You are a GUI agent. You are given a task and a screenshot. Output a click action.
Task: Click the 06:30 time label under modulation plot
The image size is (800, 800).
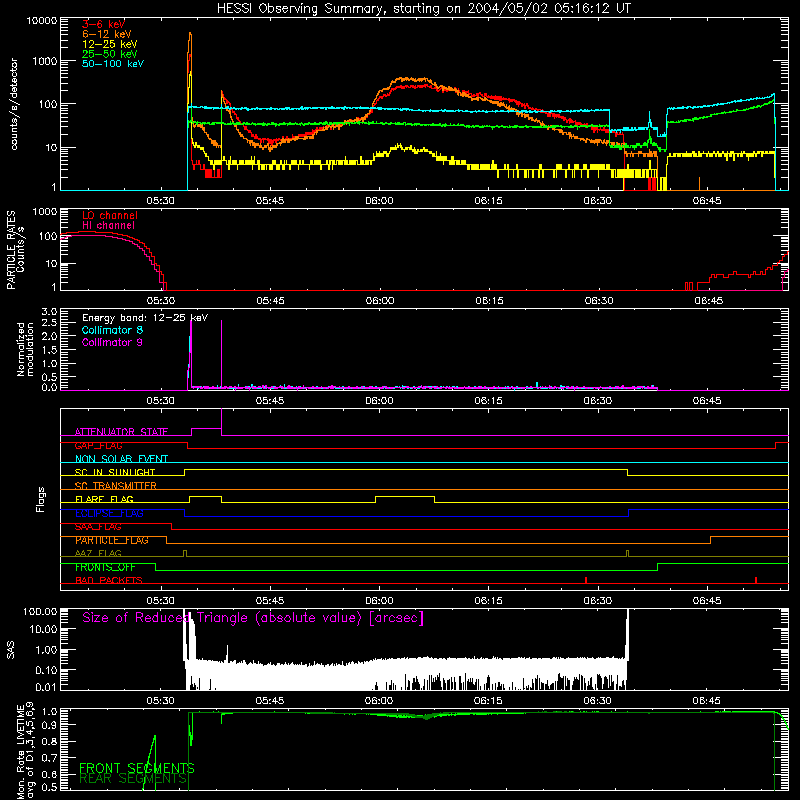pos(597,401)
